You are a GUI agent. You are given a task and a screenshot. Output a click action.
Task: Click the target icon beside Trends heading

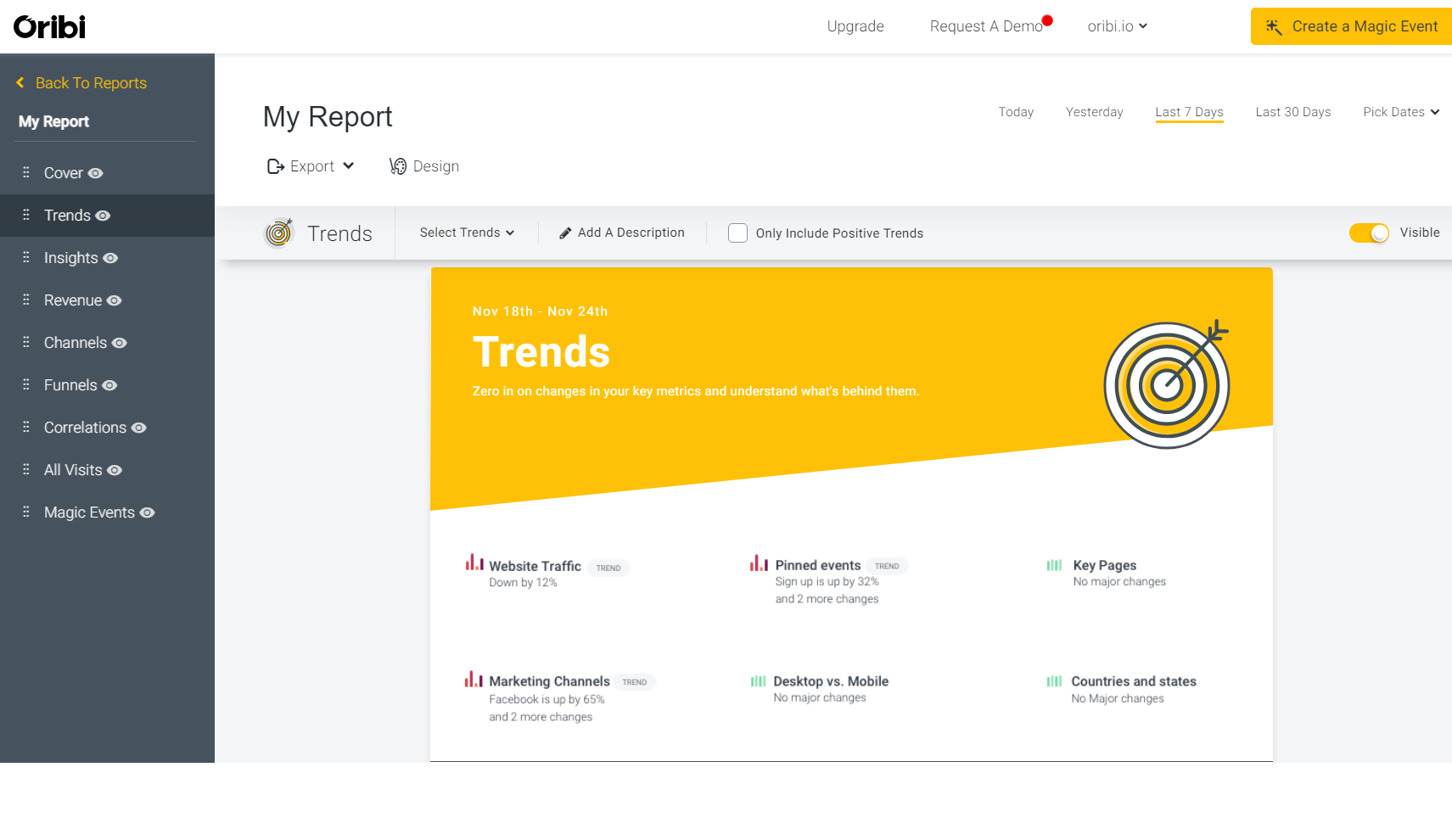tap(279, 232)
